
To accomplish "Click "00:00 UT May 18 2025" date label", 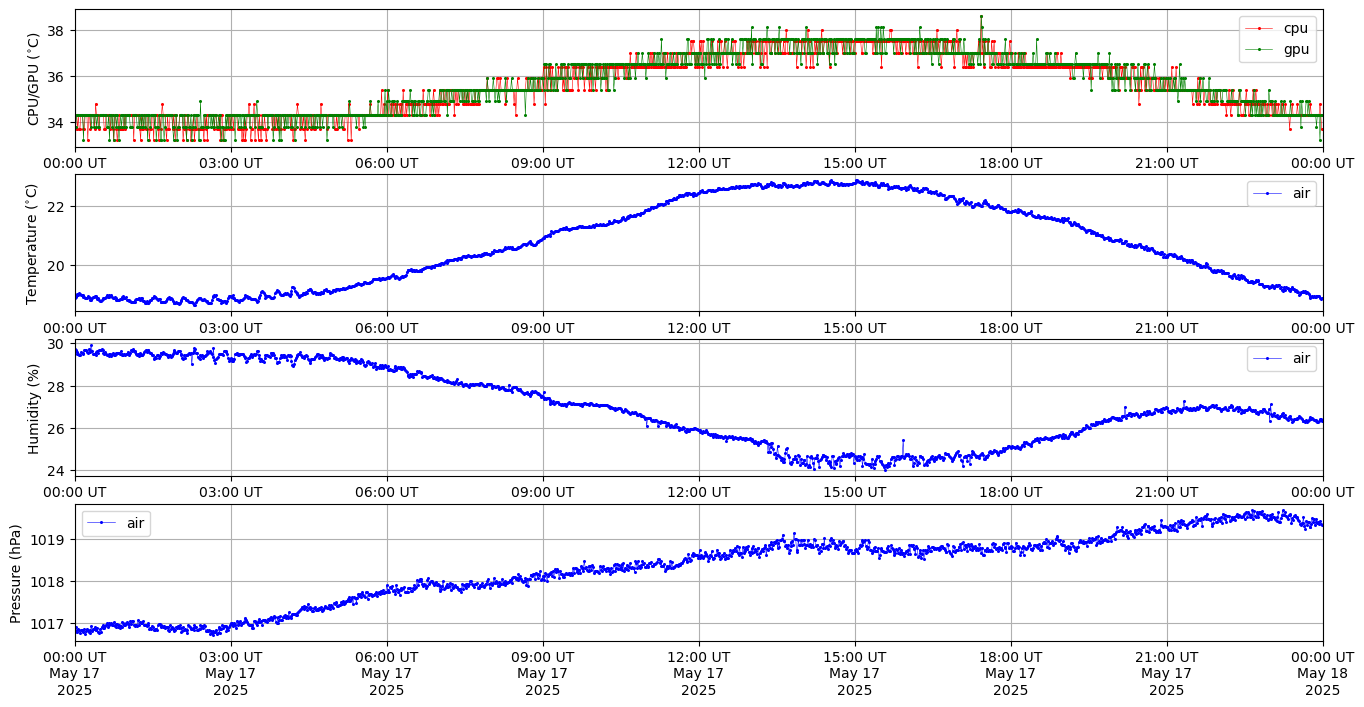I will (x=1322, y=673).
